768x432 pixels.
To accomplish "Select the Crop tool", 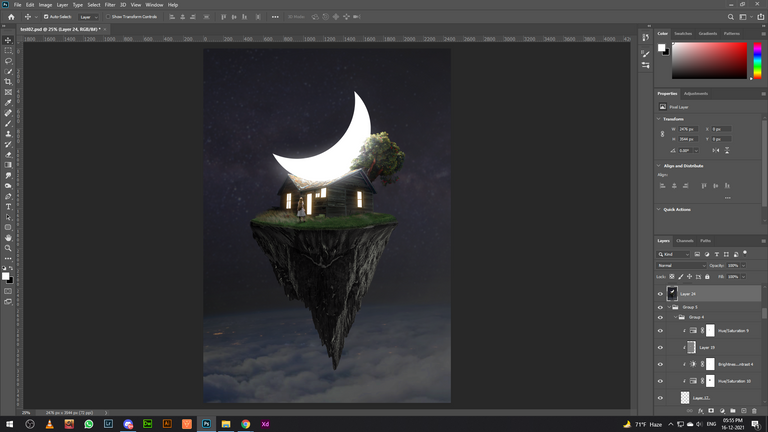I will click(x=8, y=82).
